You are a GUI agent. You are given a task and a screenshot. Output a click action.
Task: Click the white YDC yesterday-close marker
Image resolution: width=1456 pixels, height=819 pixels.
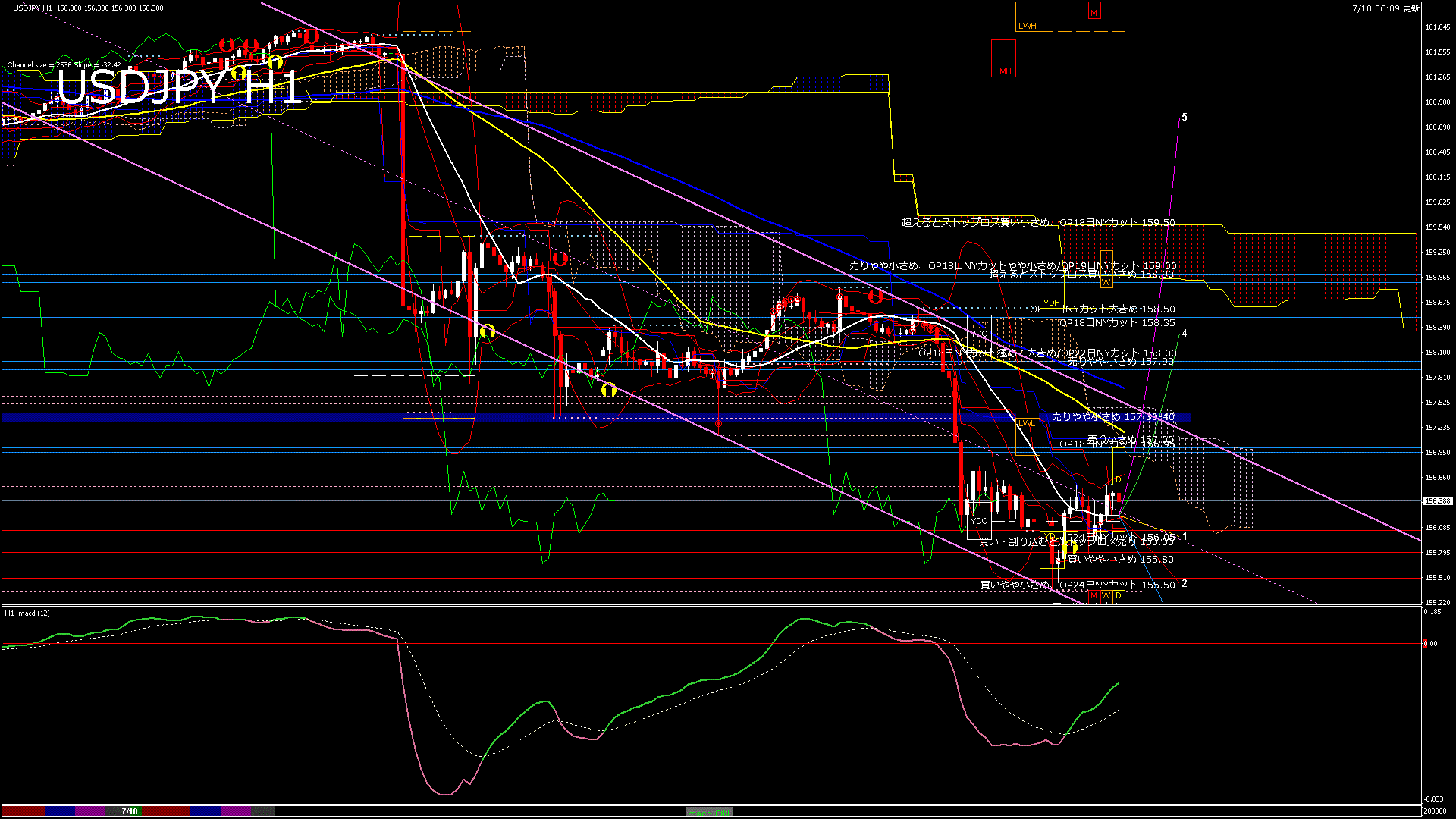979,520
